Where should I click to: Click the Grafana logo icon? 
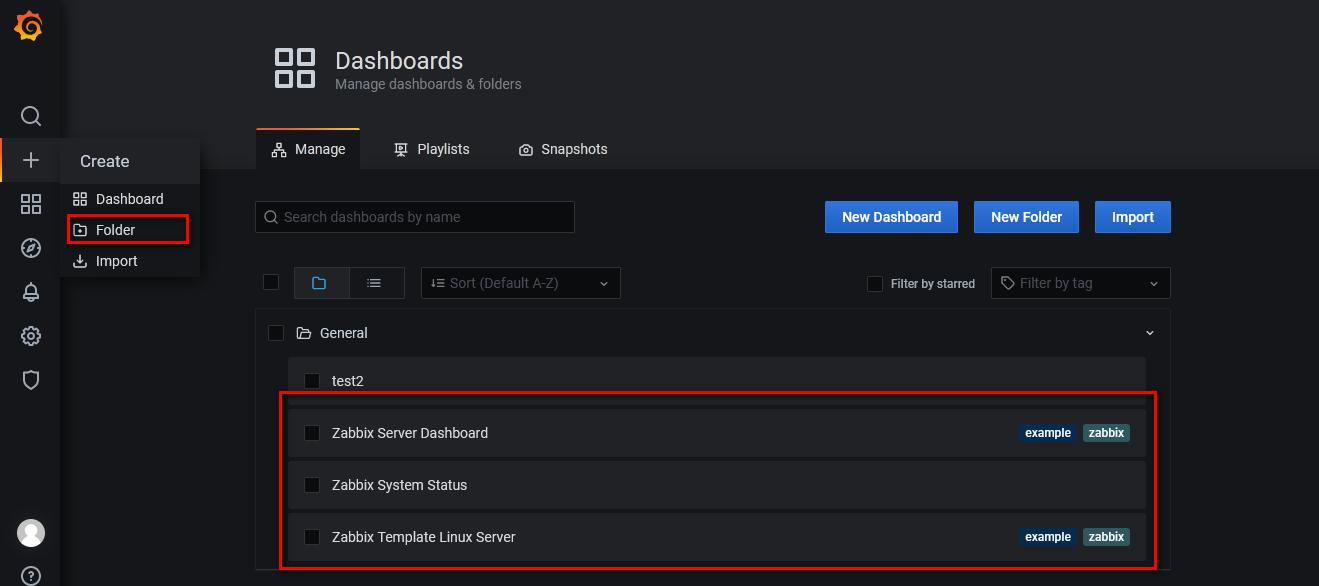[x=29, y=27]
